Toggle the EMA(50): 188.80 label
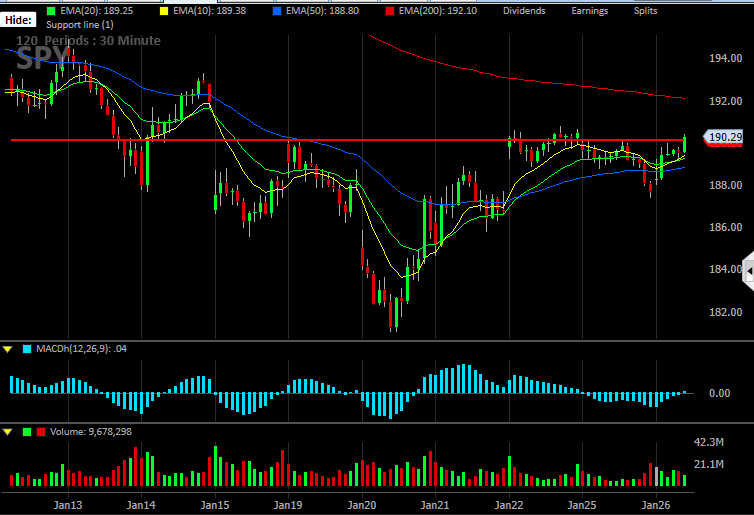This screenshot has width=754, height=515. [322, 11]
